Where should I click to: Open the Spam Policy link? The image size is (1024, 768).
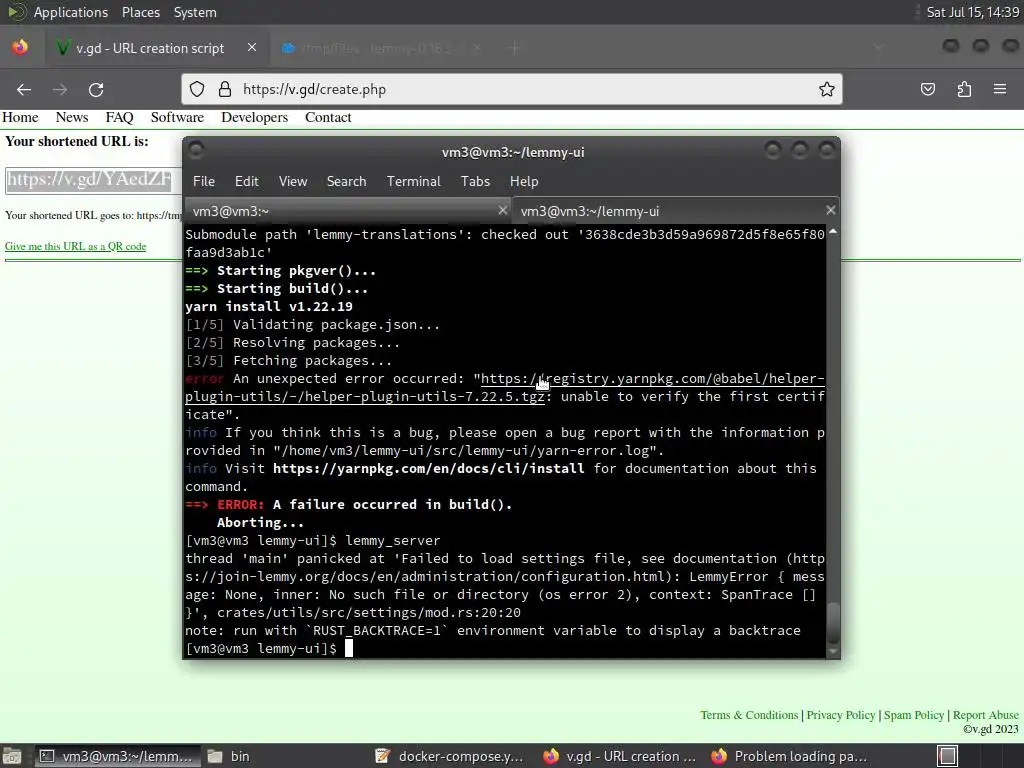(x=914, y=715)
